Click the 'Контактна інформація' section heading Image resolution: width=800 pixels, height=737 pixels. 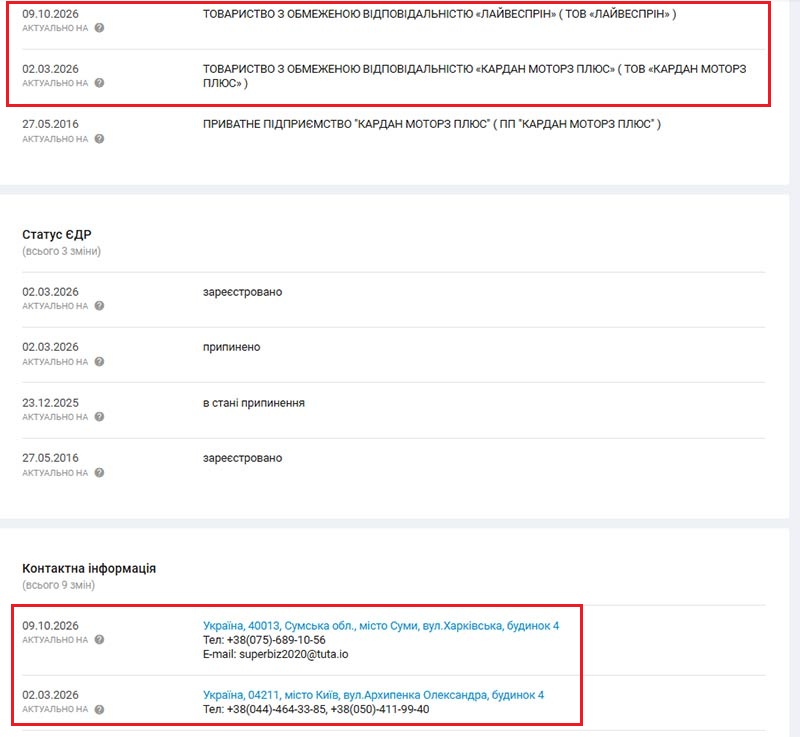pos(89,569)
